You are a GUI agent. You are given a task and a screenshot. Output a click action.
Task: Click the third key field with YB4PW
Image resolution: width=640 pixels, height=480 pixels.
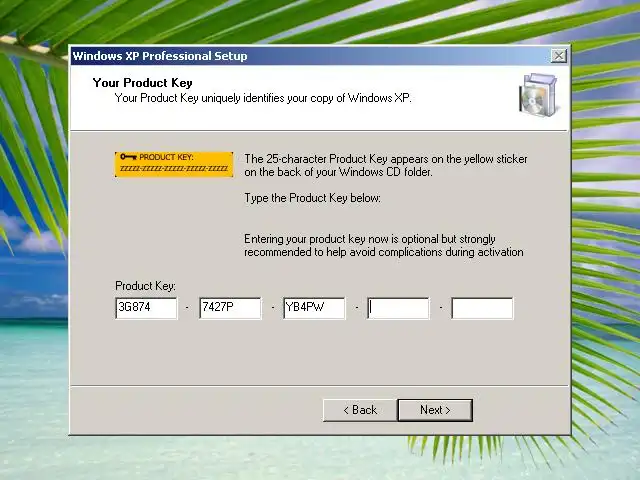[314, 308]
